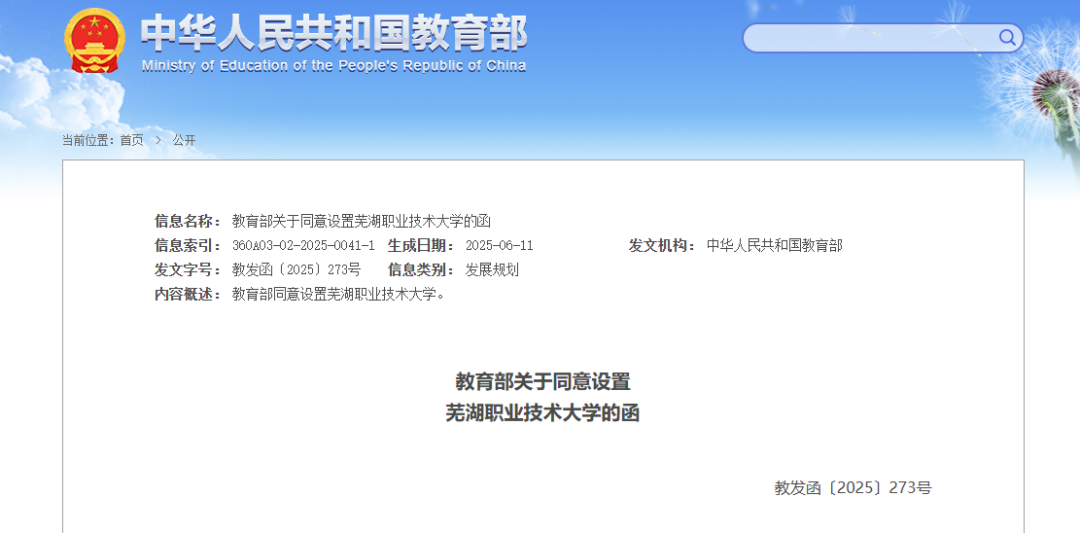Select summary 教育部同意设置芜湖职业技术大学。
Viewport: 1080px width, 533px height.
(x=339, y=294)
